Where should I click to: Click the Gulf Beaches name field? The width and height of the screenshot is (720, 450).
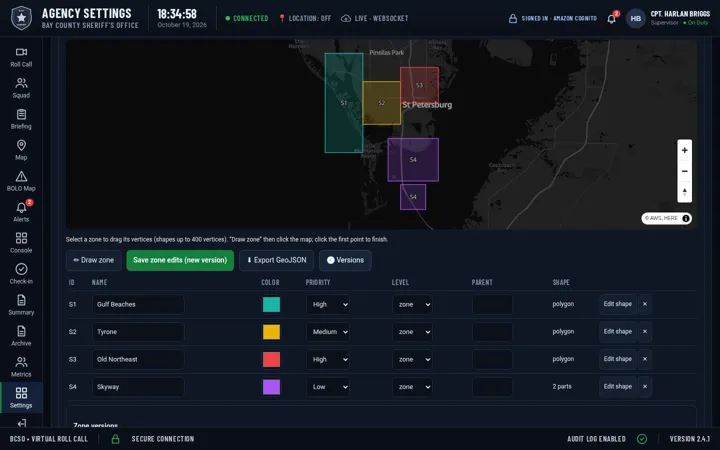[x=138, y=304]
